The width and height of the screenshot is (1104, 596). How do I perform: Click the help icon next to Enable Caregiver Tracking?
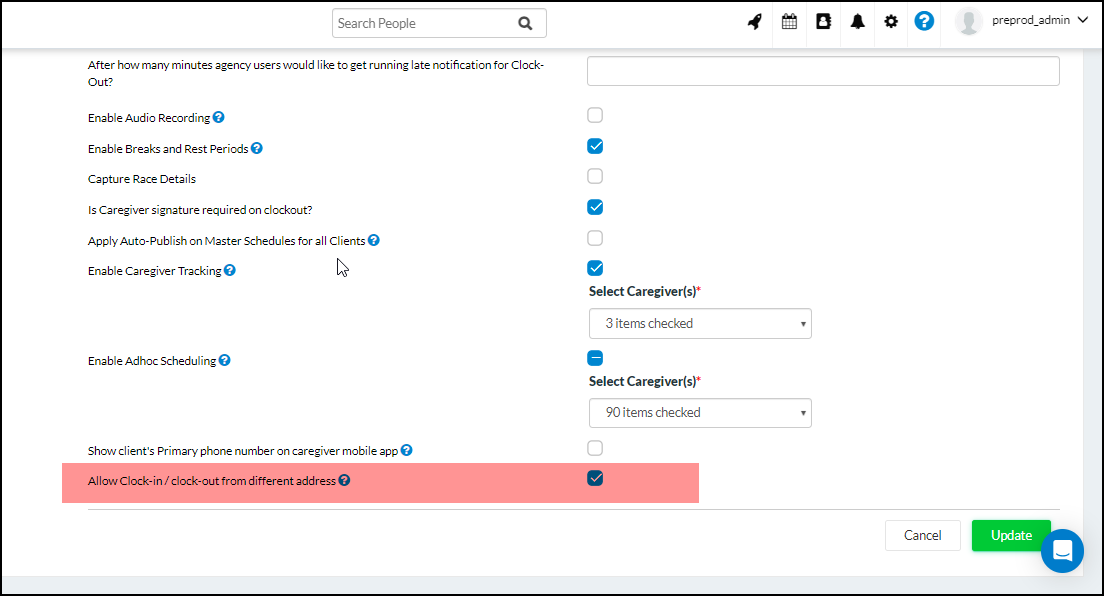230,270
